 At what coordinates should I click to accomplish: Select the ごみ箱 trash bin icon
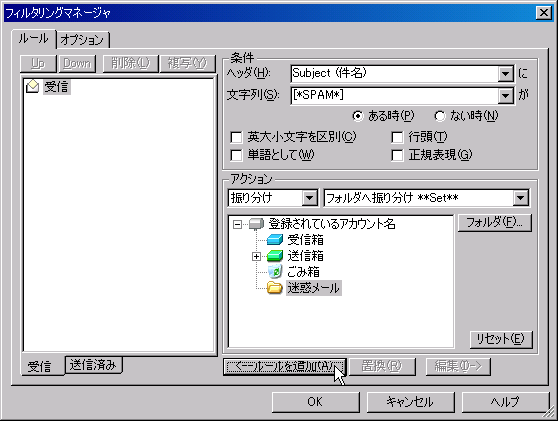click(275, 272)
